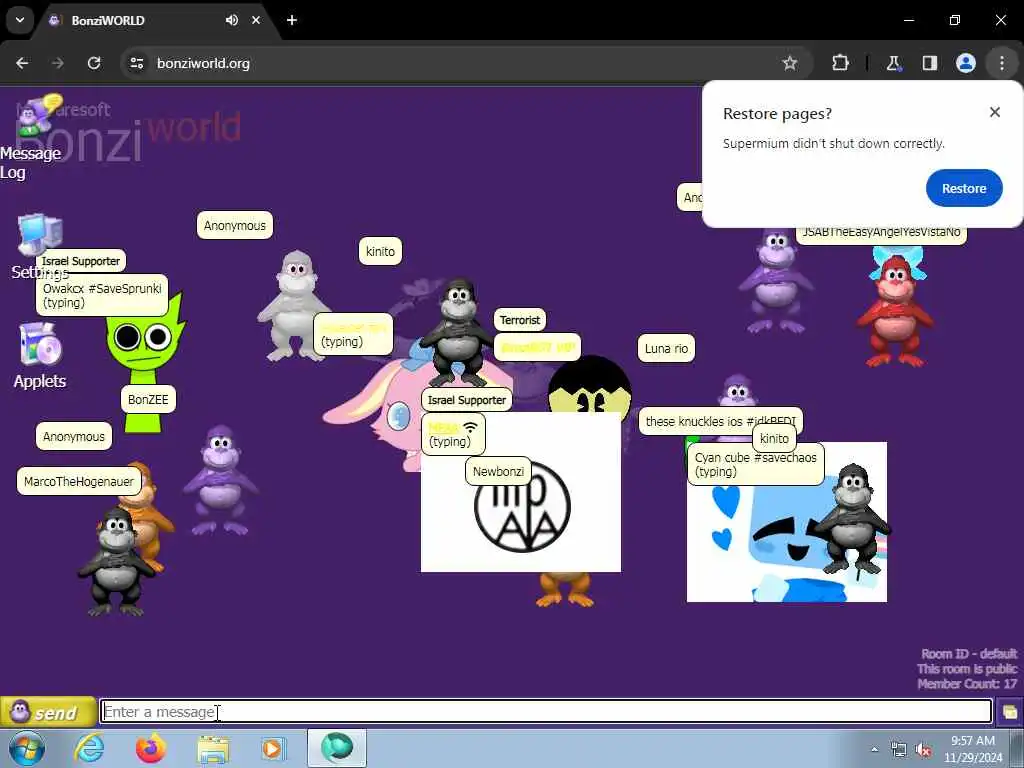Toggle the browser side panel
This screenshot has width=1024, height=768.
click(x=929, y=63)
